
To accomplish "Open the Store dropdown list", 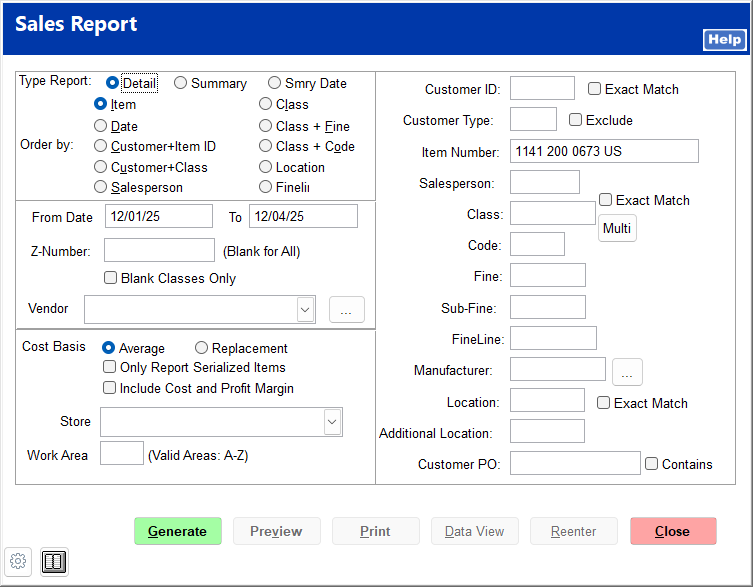I will [332, 422].
